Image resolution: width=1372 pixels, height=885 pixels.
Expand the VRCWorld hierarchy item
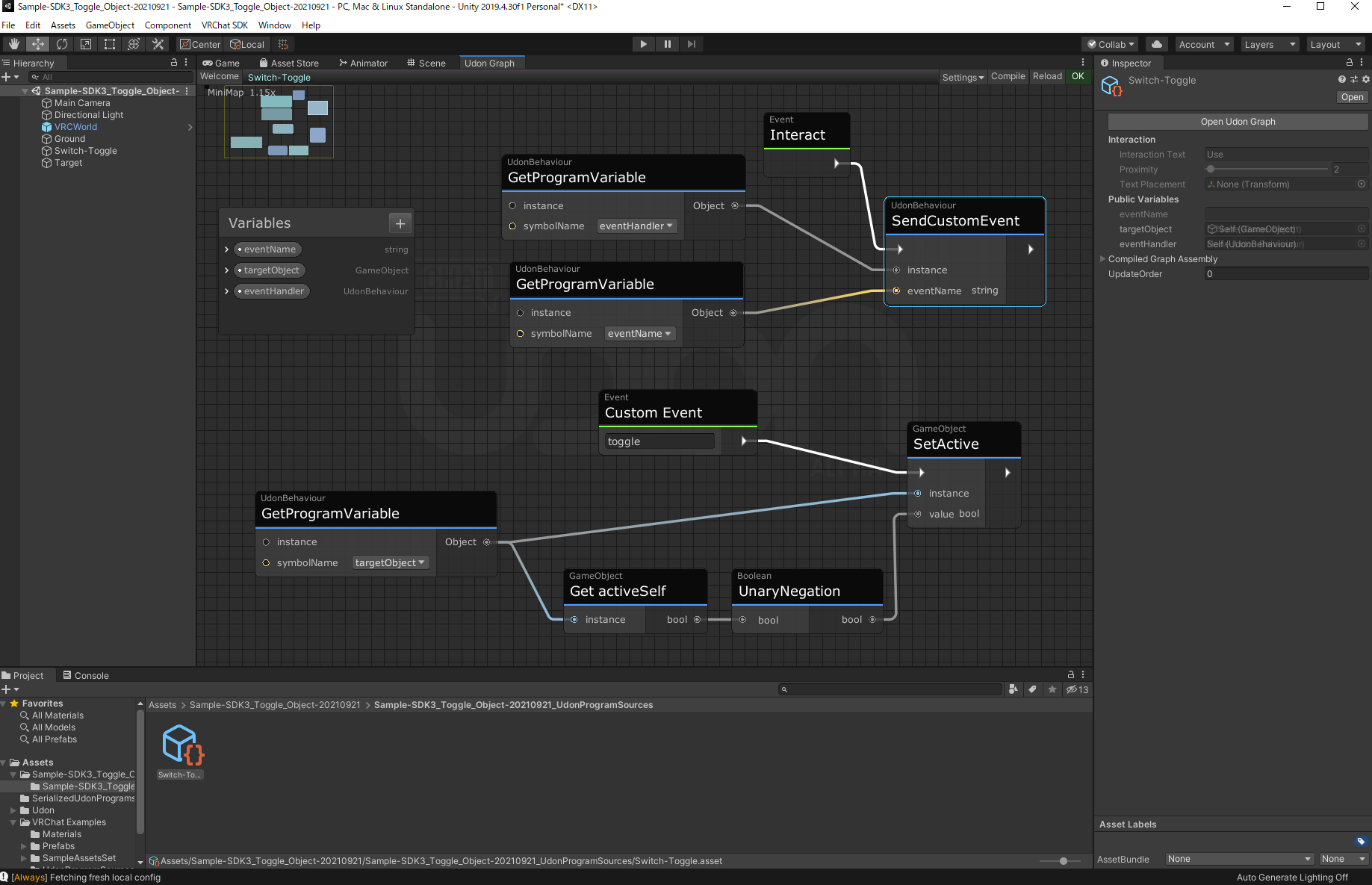pyautogui.click(x=190, y=127)
